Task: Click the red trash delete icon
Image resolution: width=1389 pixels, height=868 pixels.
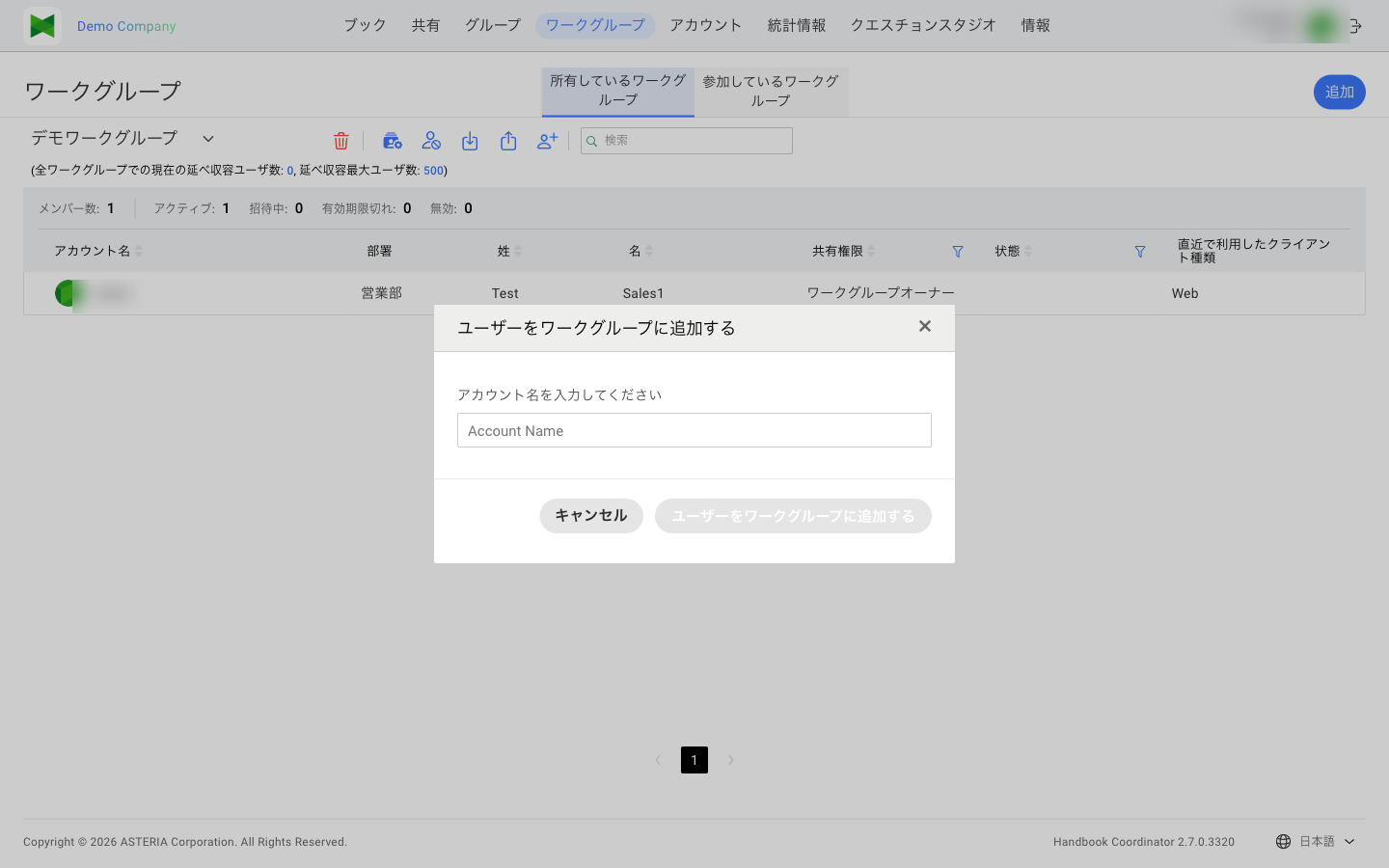Action: pos(340,141)
